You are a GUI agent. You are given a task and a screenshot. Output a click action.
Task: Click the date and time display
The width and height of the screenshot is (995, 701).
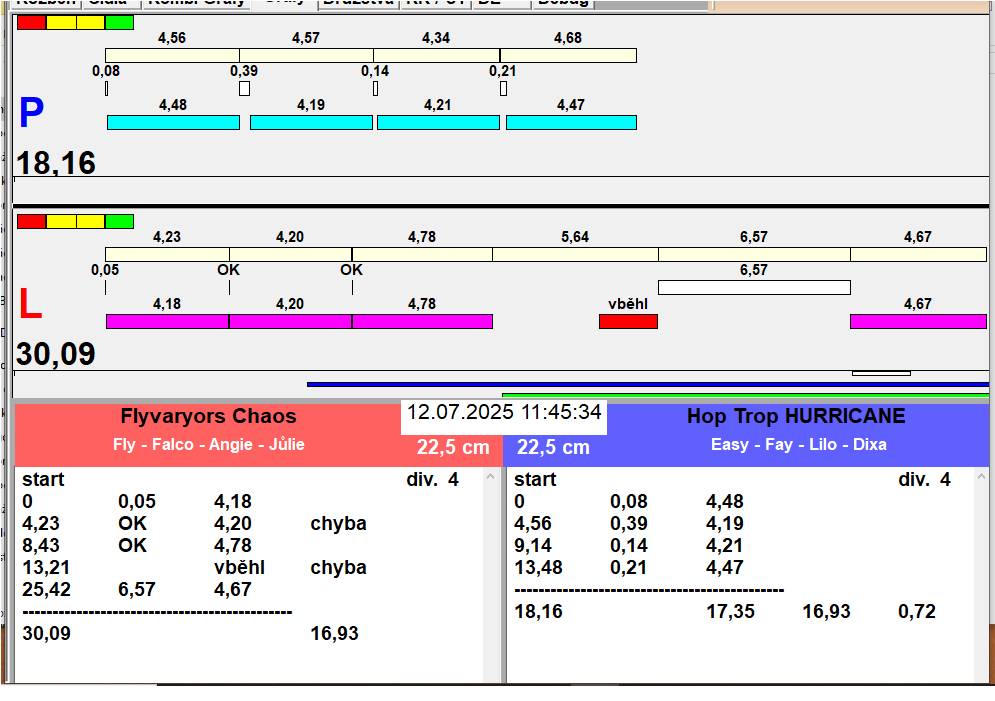coord(504,412)
